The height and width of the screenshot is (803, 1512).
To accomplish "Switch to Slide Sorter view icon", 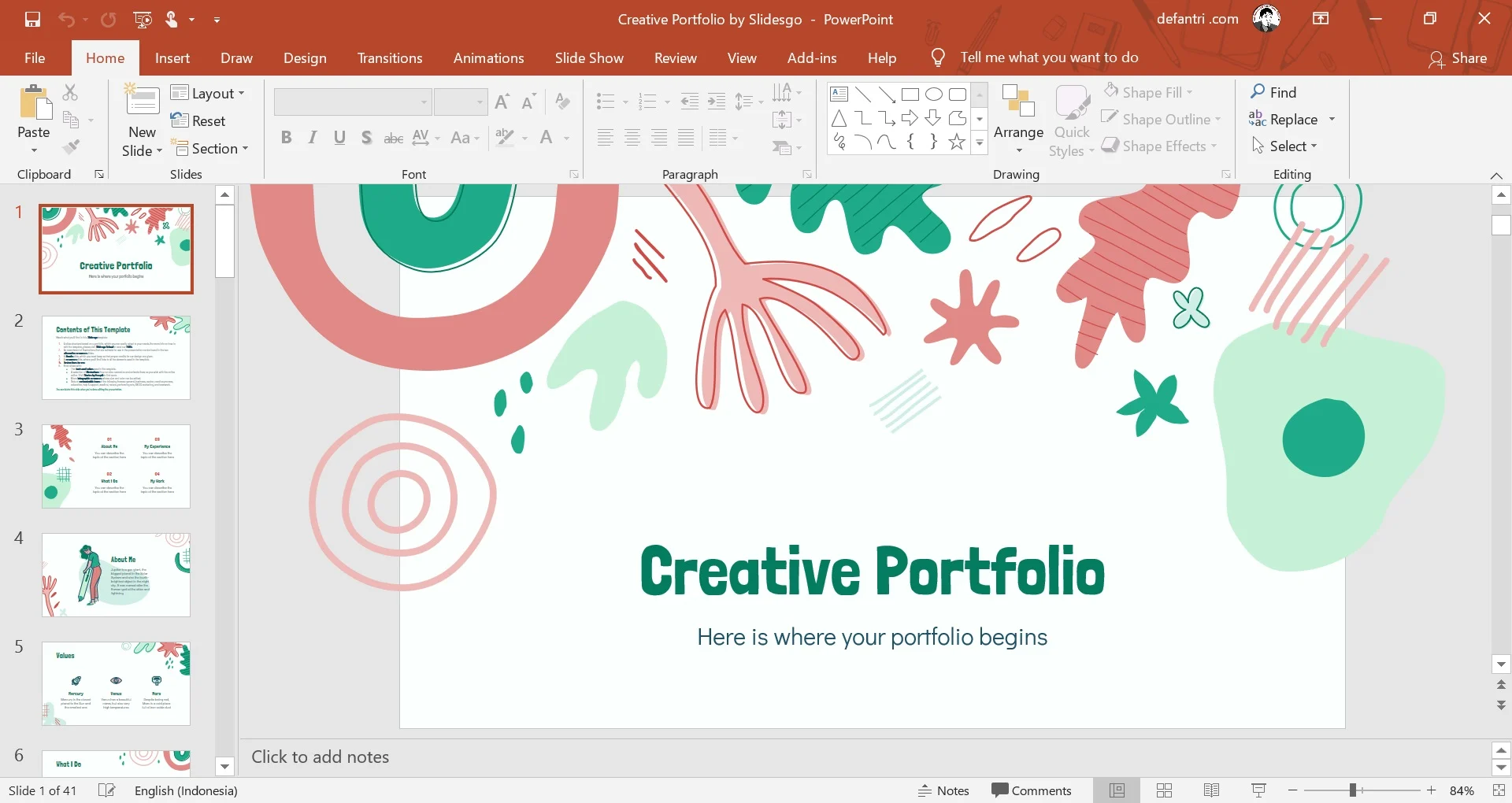I will pyautogui.click(x=1165, y=790).
